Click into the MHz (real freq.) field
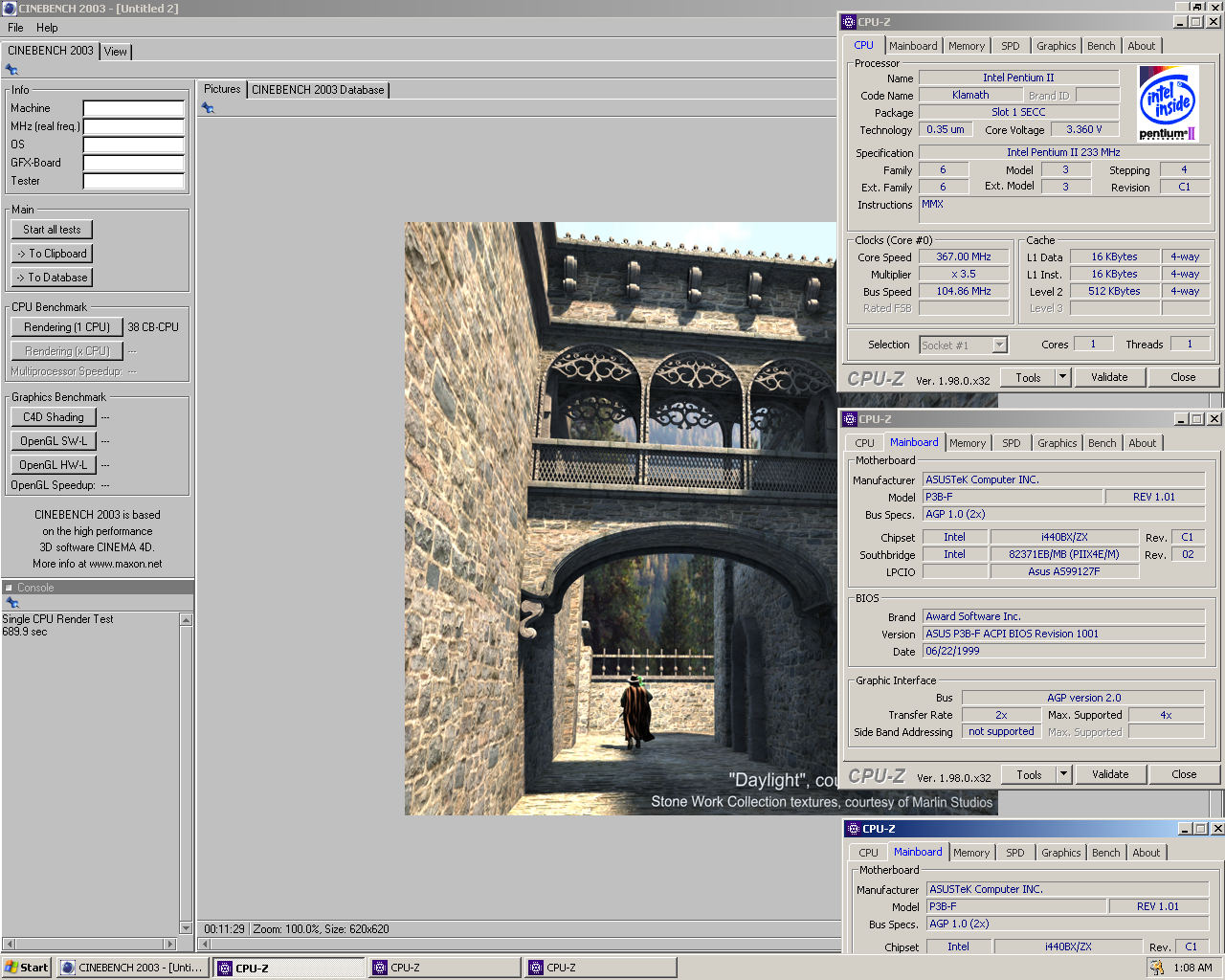Image resolution: width=1225 pixels, height=980 pixels. pyautogui.click(x=134, y=126)
